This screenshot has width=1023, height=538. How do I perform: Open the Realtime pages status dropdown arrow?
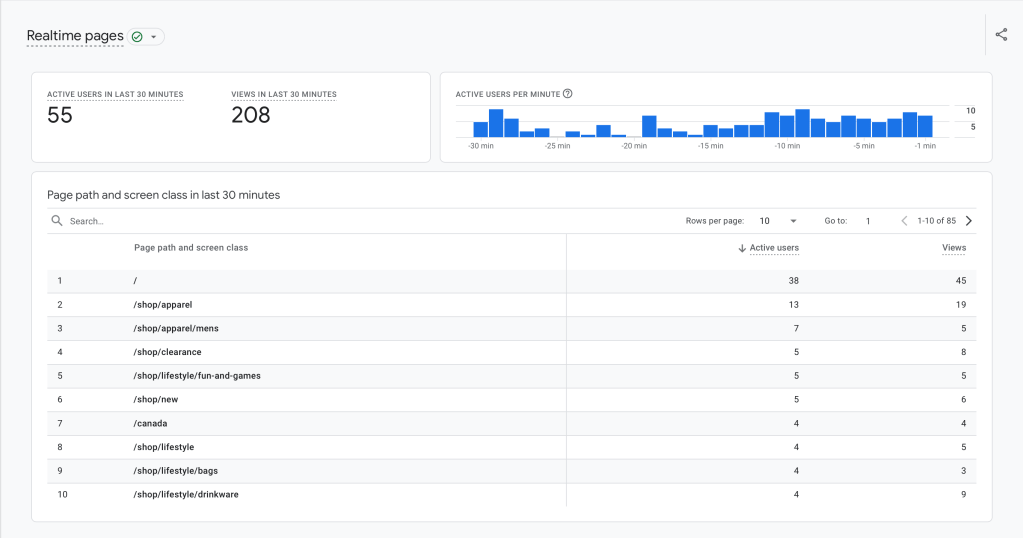[x=154, y=37]
